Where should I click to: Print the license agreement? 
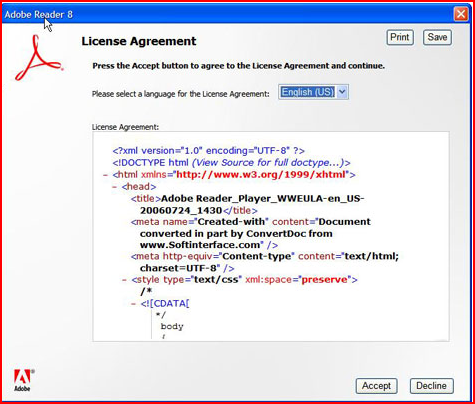400,37
